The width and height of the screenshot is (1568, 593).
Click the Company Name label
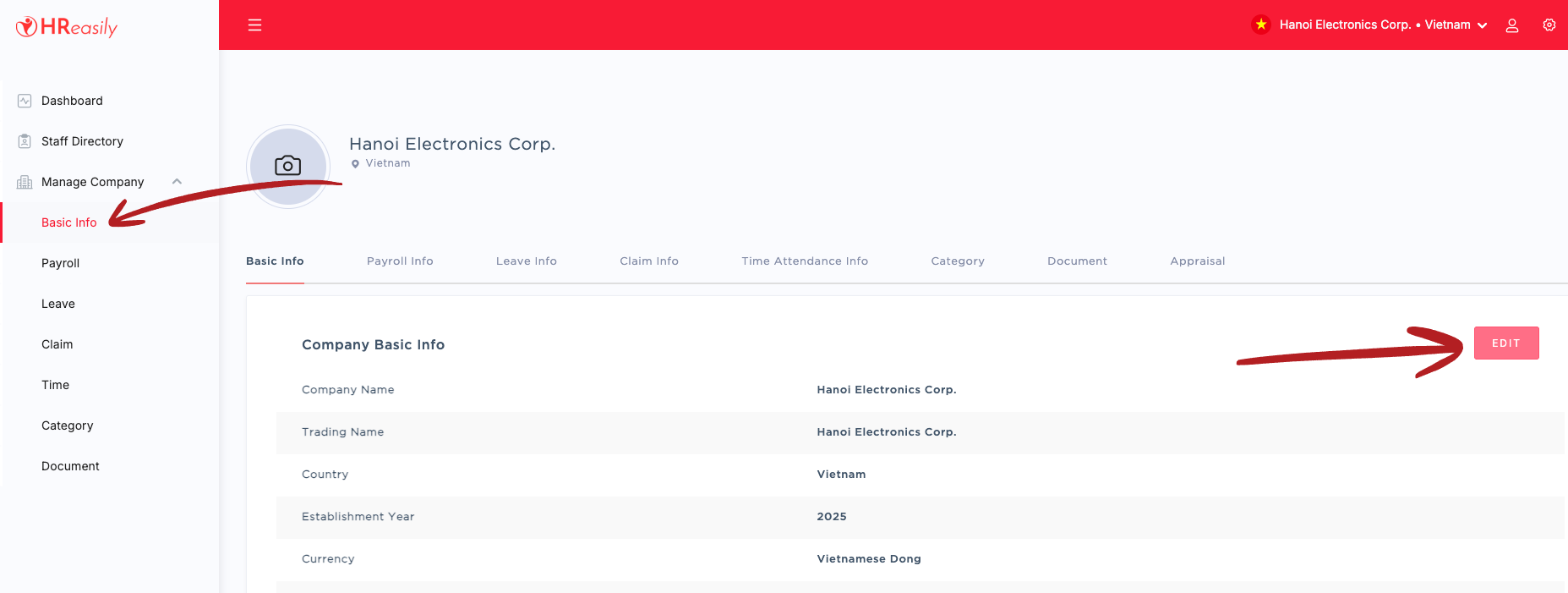[x=347, y=390]
